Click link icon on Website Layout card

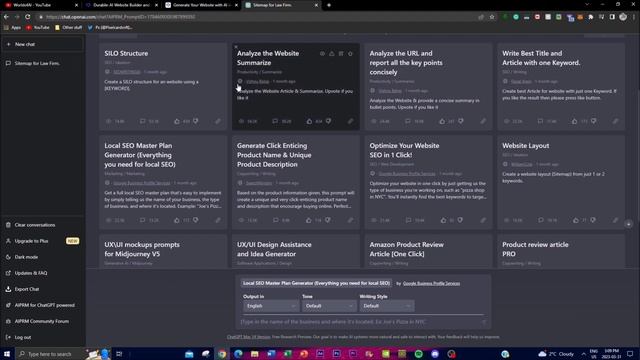pos(616,220)
